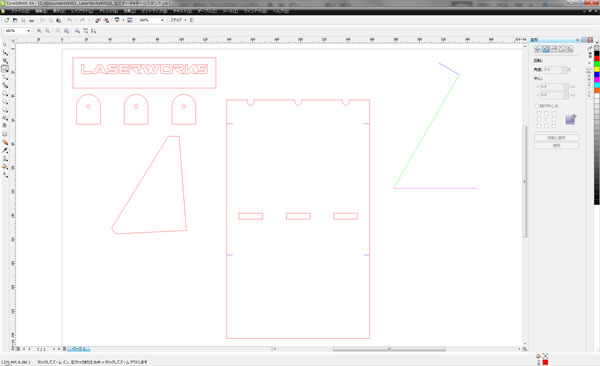
Task: Click the Save icon in toolbar
Action: (23, 20)
